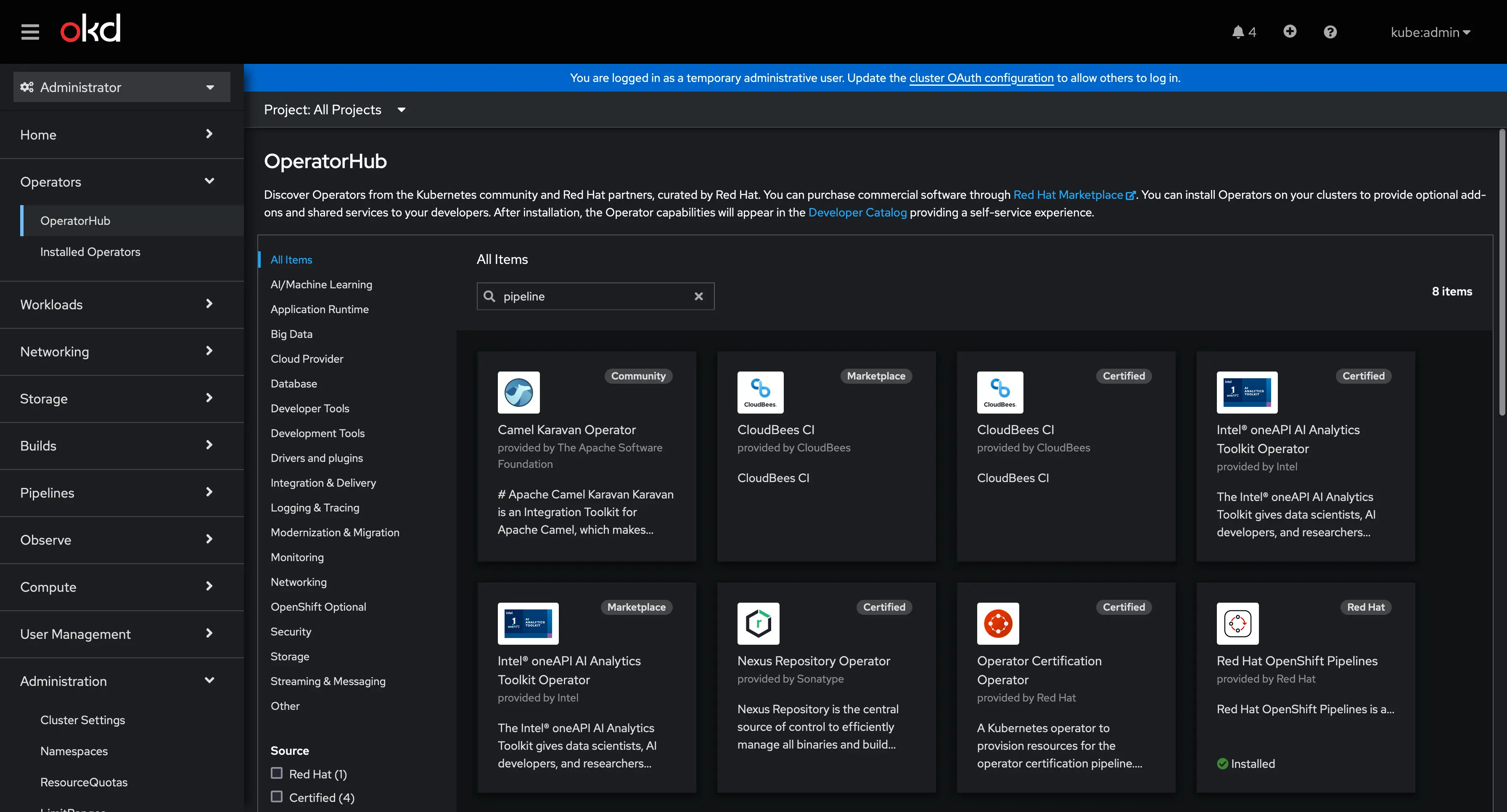The height and width of the screenshot is (812, 1507).
Task: Open the Developer Catalog link
Action: point(857,212)
